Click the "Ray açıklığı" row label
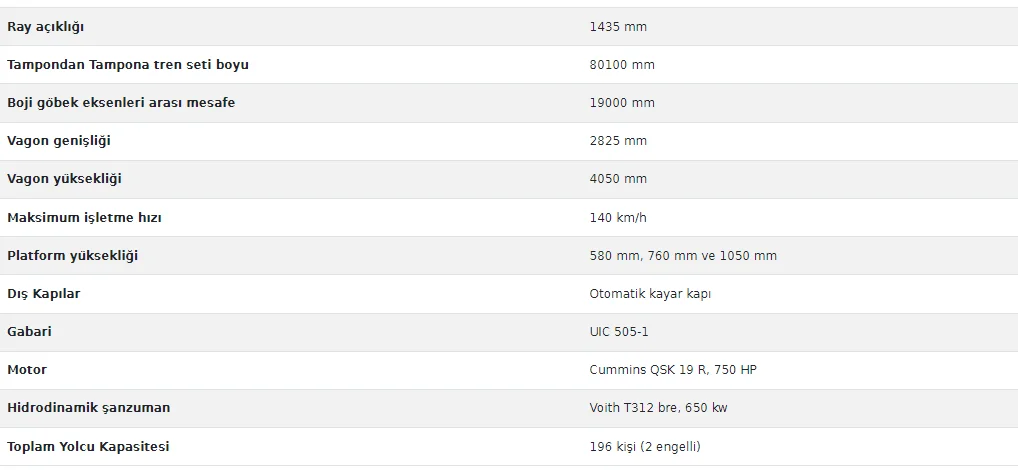Screen dimensions: 1018x470 pyautogui.click(x=45, y=27)
